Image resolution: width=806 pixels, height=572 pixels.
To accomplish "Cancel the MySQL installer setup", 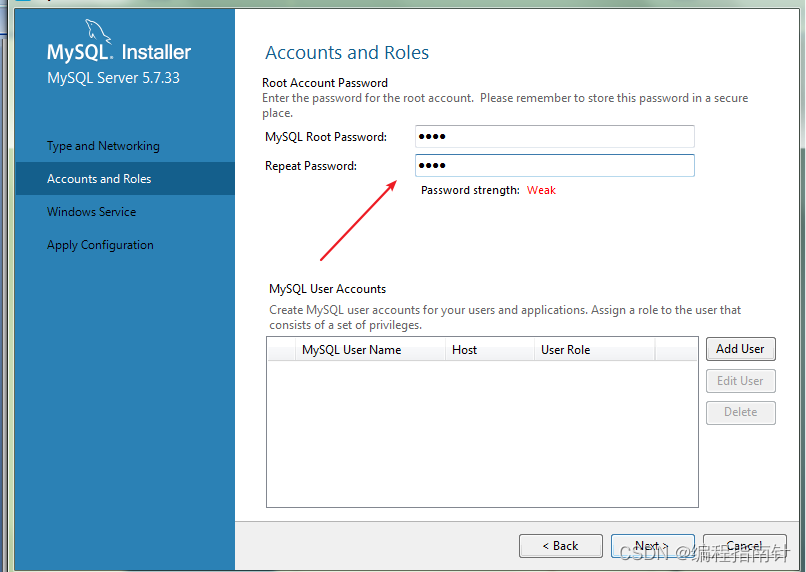I will [744, 546].
